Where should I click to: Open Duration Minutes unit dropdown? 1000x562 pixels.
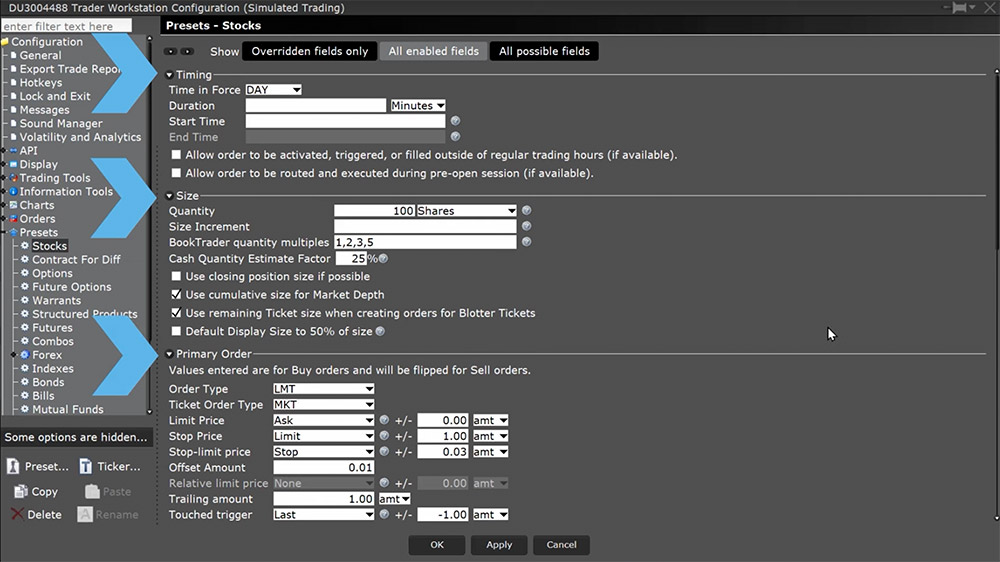tap(418, 105)
